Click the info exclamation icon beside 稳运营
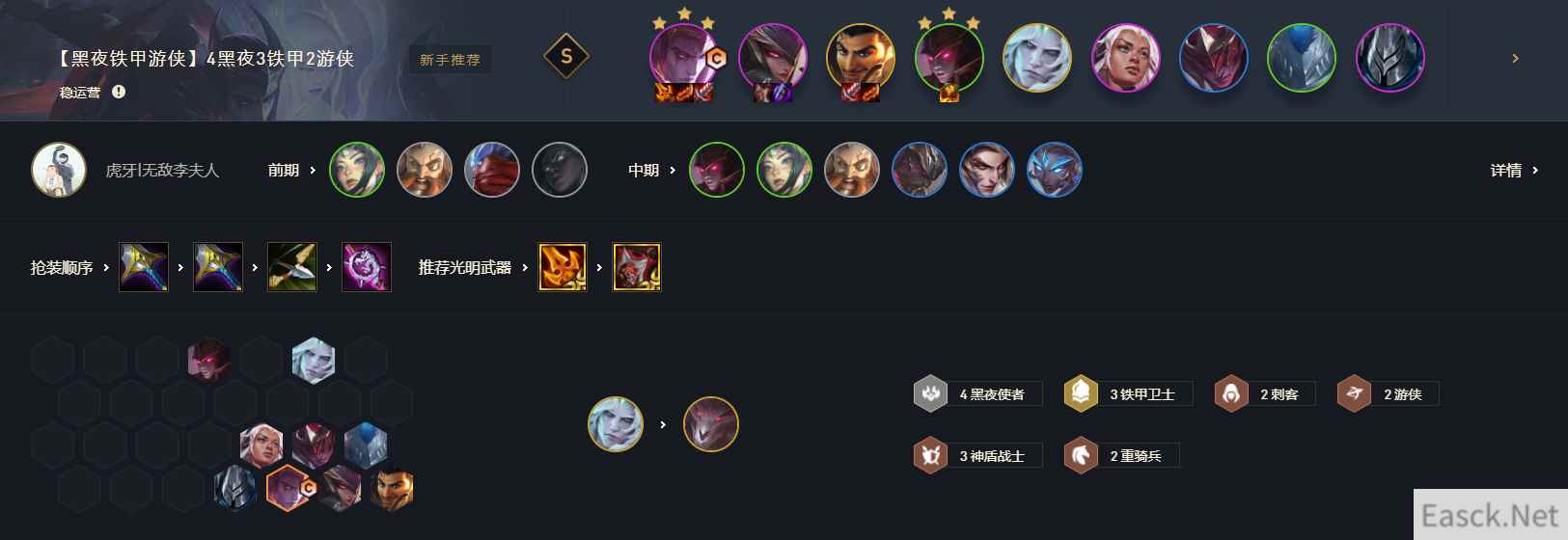This screenshot has width=1568, height=540. [x=119, y=92]
